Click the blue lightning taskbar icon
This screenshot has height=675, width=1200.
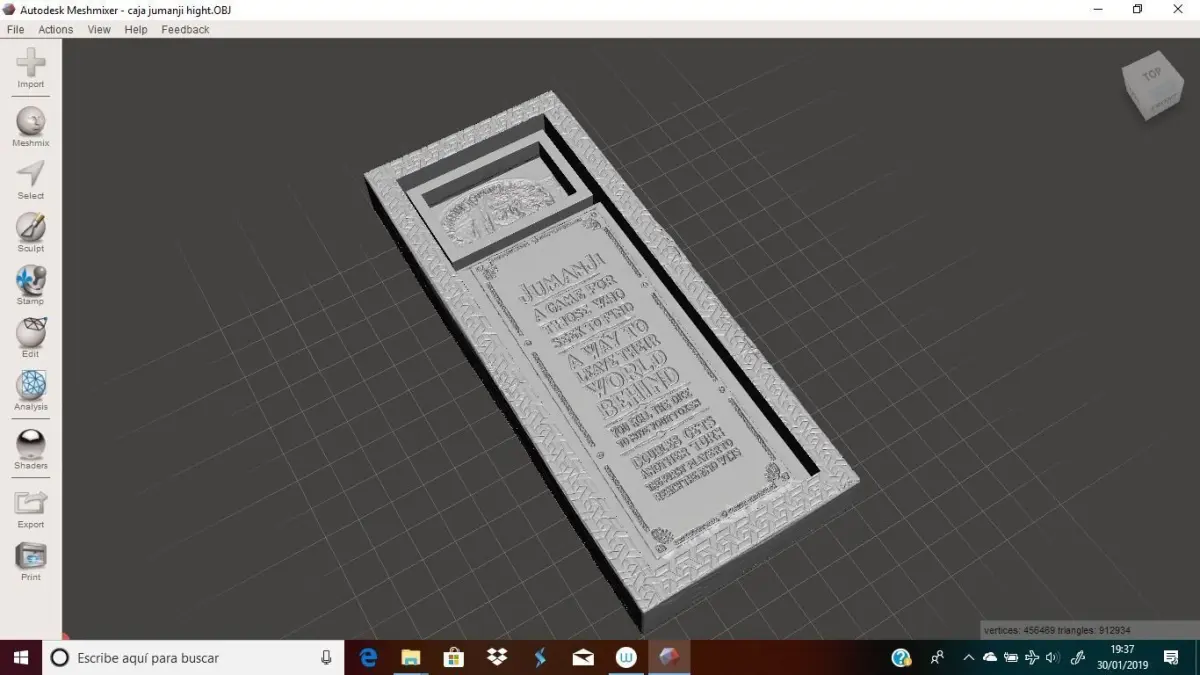click(540, 657)
